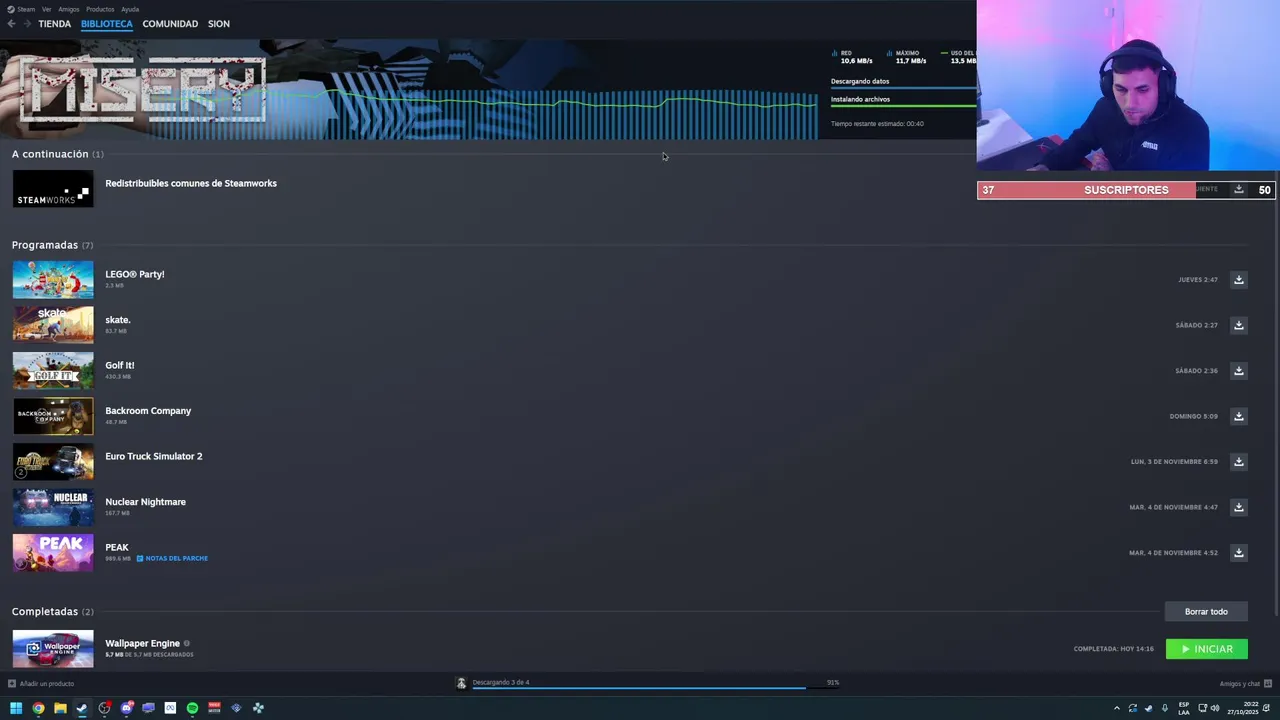Open the COMUNIDAD tab

[x=170, y=24]
